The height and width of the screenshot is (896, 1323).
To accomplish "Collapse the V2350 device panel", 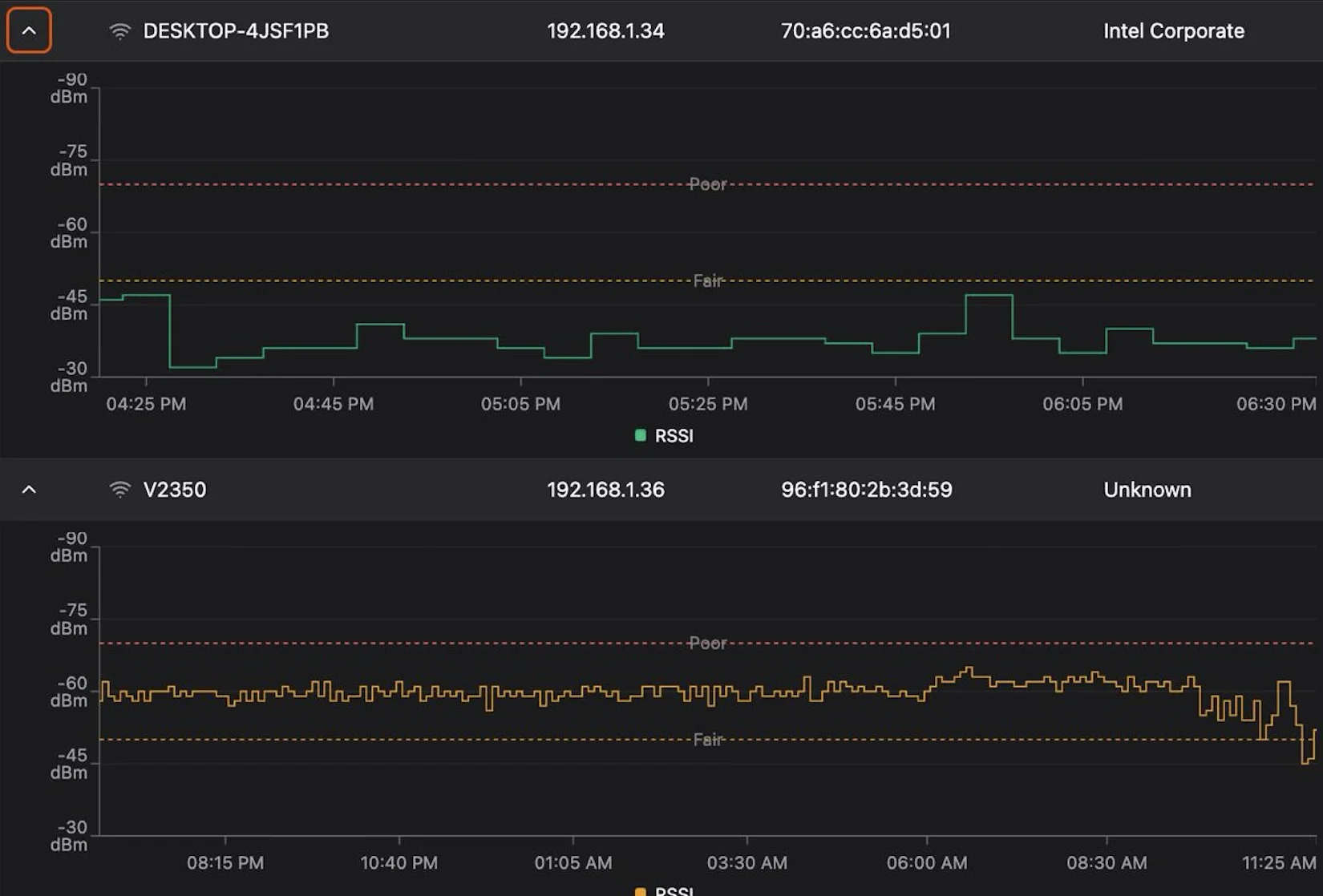I will [29, 489].
